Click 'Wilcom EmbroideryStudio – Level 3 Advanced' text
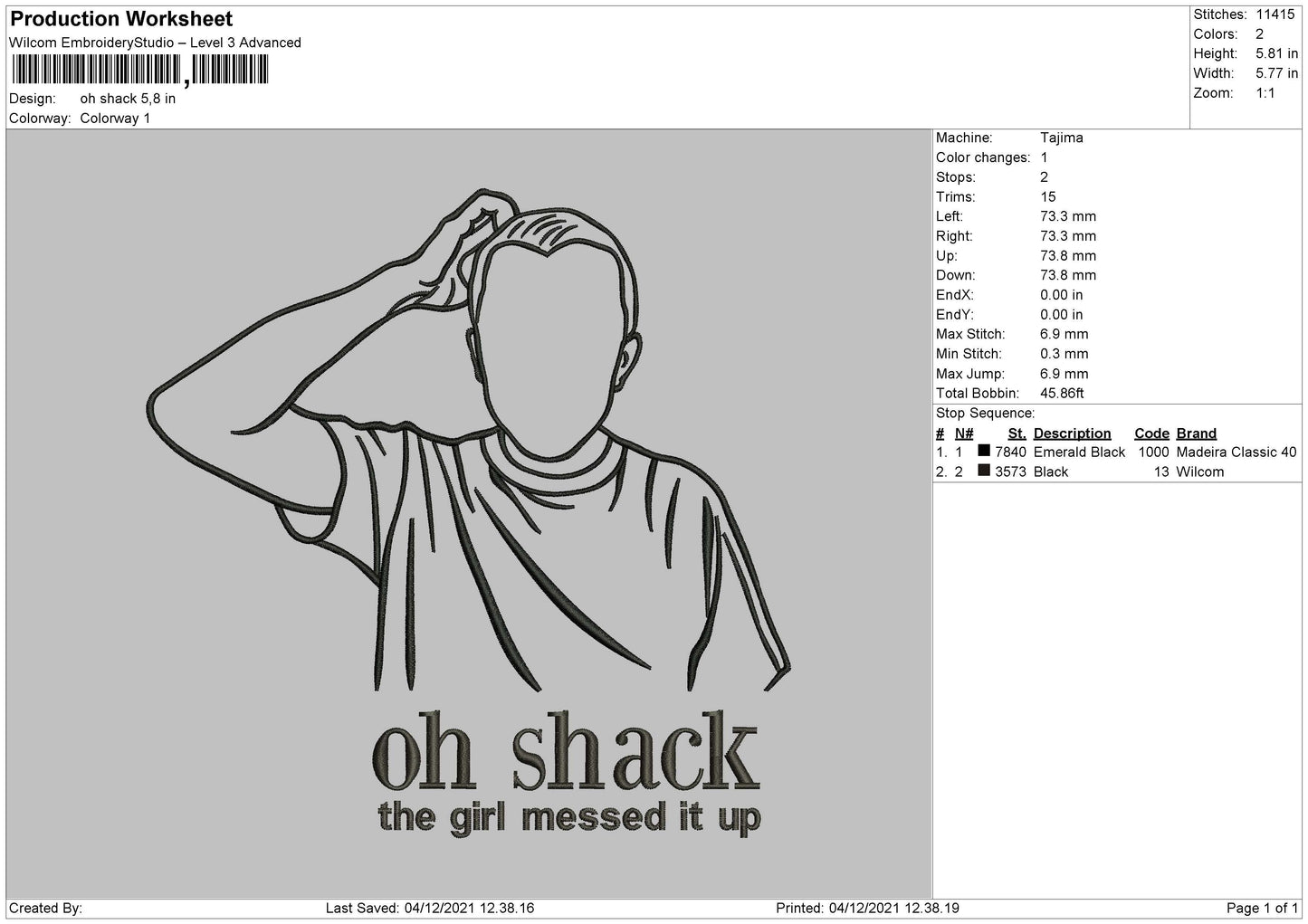This screenshot has height=924, width=1308. [x=155, y=43]
